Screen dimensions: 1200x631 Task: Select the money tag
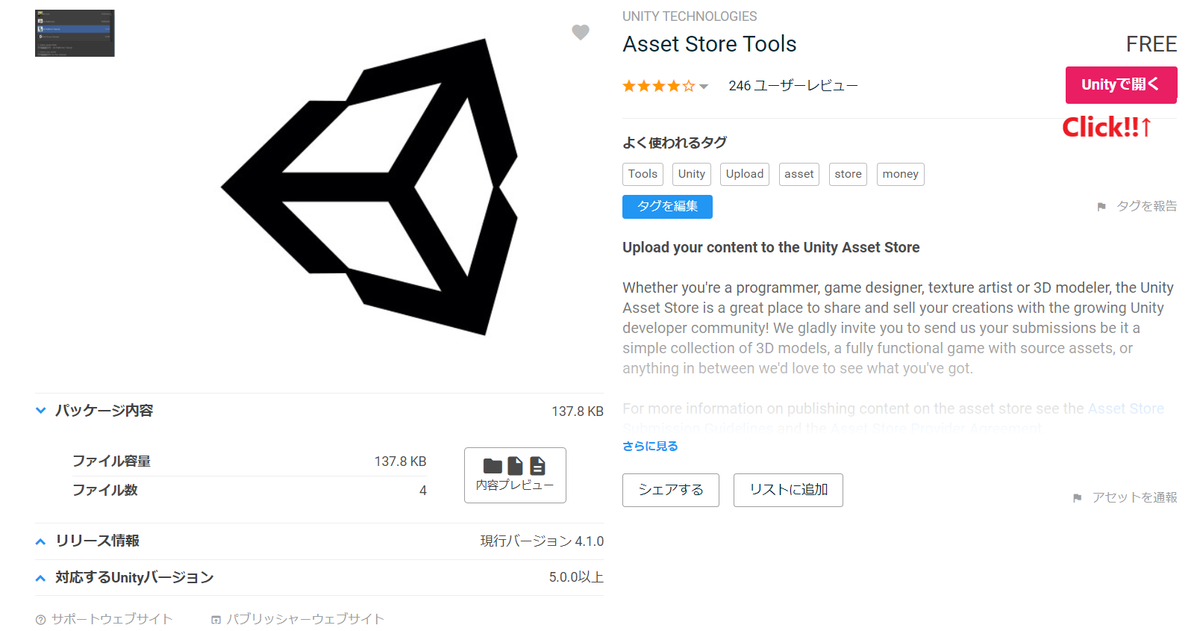(x=900, y=174)
